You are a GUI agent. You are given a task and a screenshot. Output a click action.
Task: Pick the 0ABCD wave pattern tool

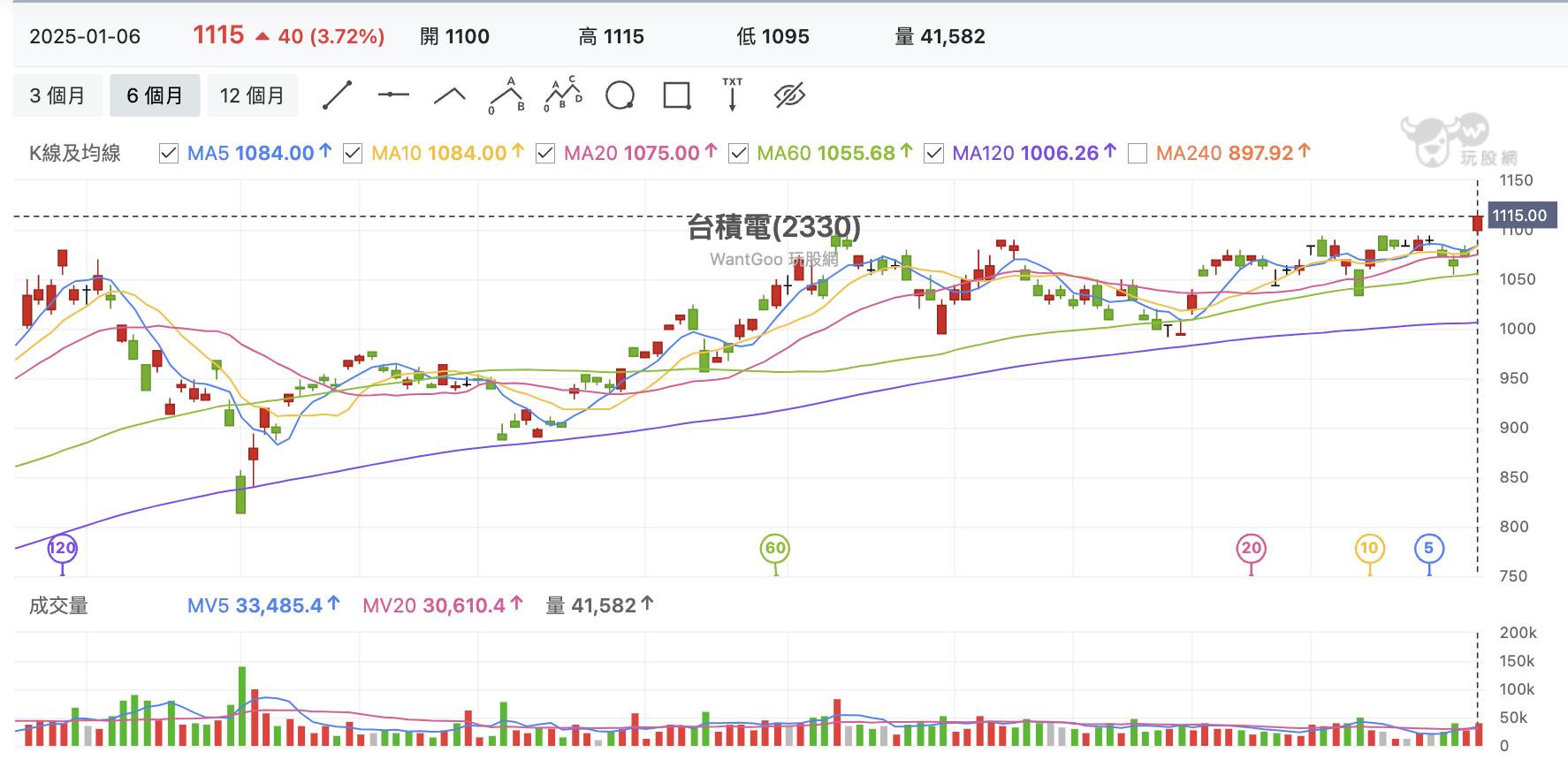click(563, 95)
